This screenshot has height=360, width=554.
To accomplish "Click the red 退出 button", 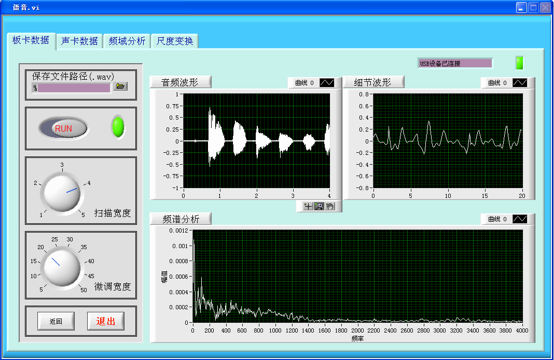I will [106, 321].
